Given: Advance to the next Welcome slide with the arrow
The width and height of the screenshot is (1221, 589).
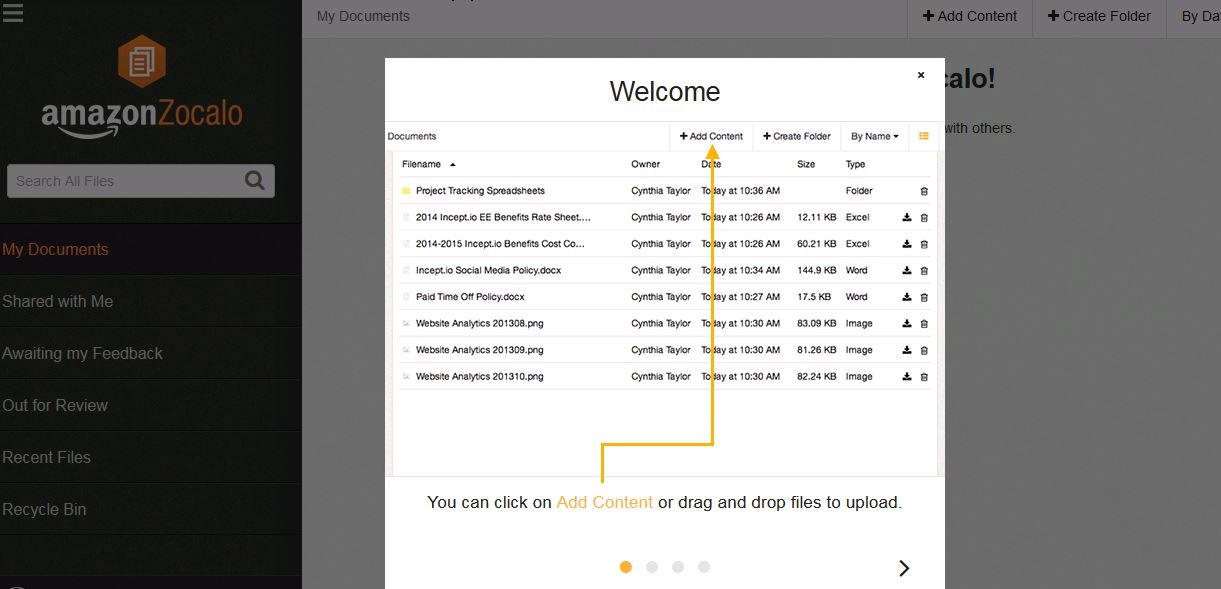Looking at the screenshot, I should click(x=904, y=568).
